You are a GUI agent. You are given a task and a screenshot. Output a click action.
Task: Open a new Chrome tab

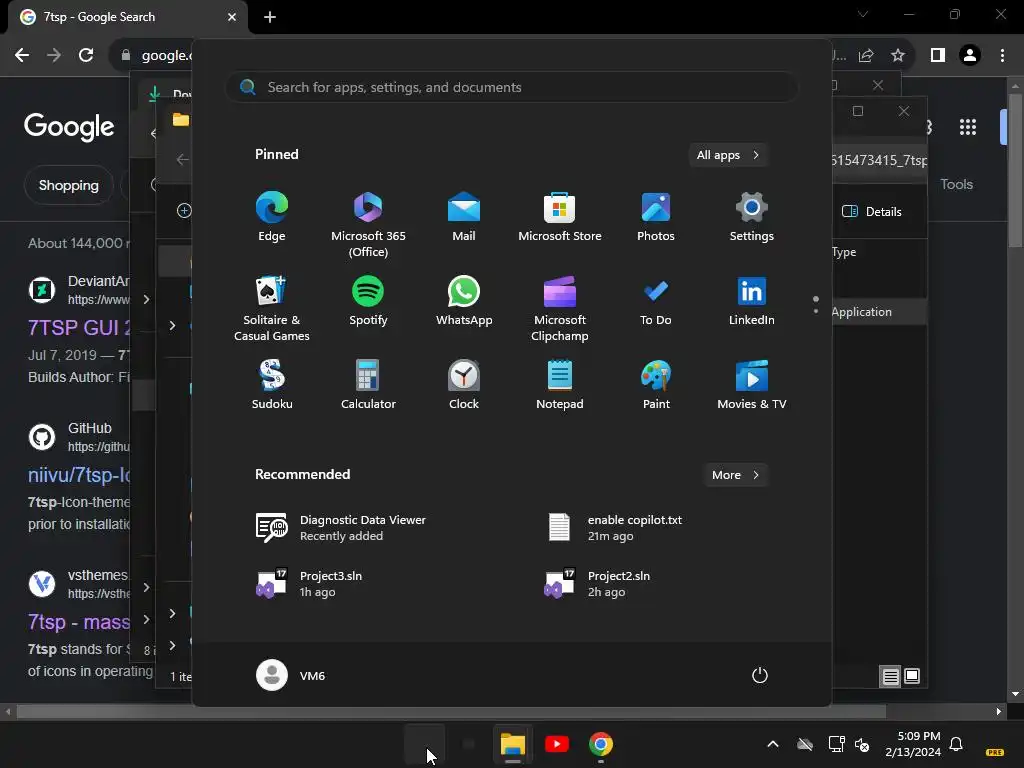270,17
